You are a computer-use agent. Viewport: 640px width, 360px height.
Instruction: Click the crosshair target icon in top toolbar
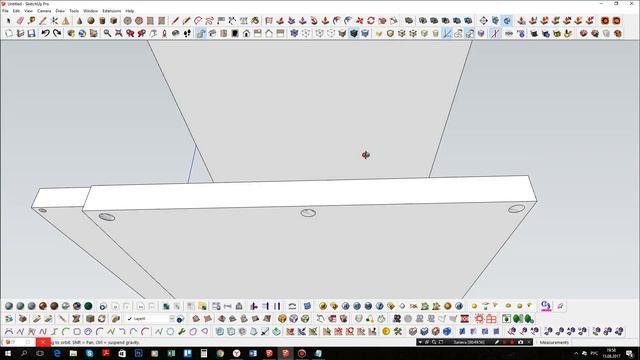483,21
